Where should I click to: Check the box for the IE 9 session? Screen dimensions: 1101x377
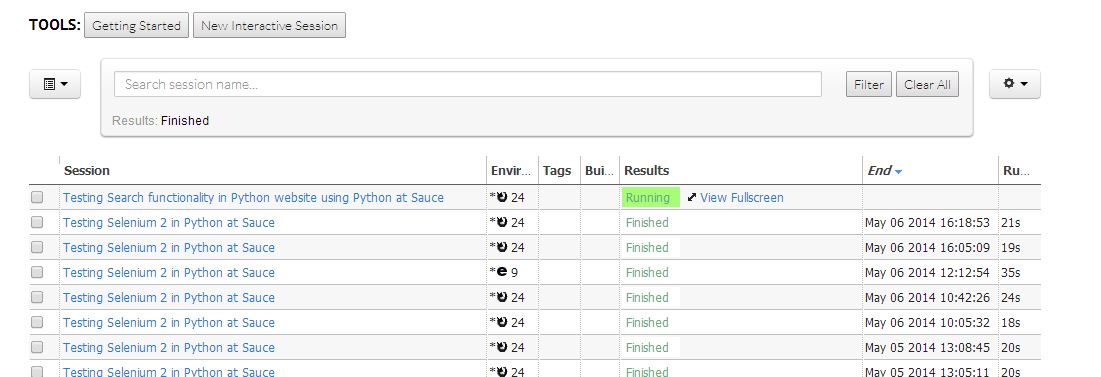coord(37,272)
